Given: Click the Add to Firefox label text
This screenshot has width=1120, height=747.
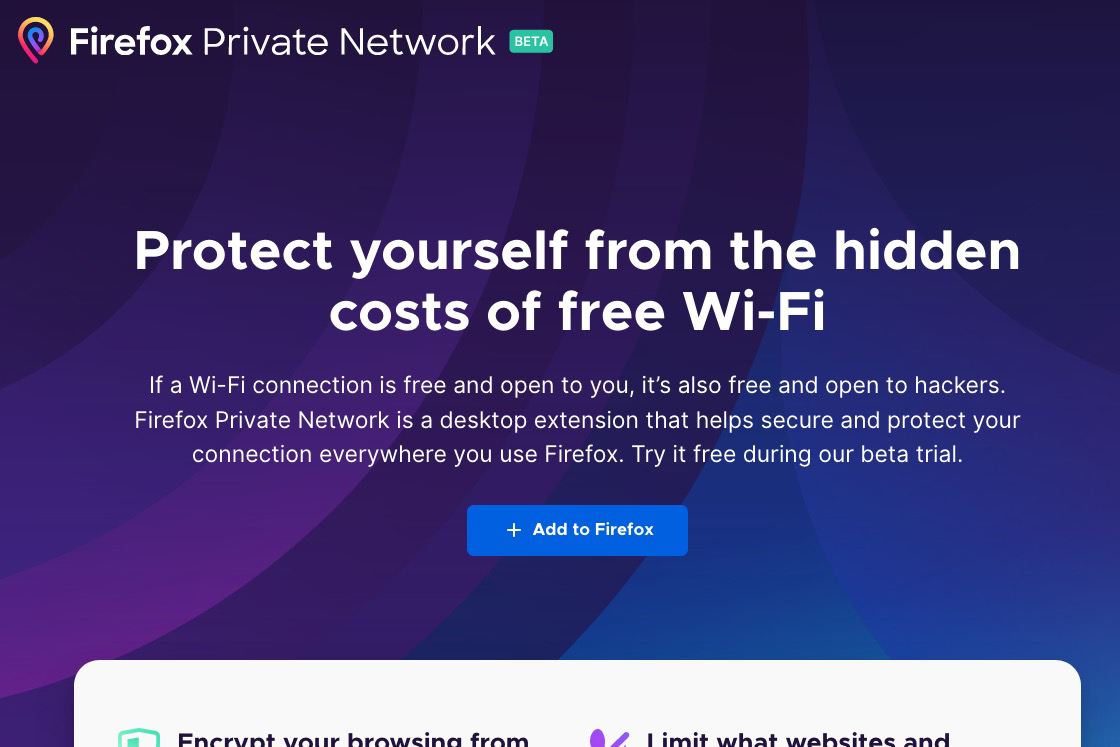Looking at the screenshot, I should 593,530.
